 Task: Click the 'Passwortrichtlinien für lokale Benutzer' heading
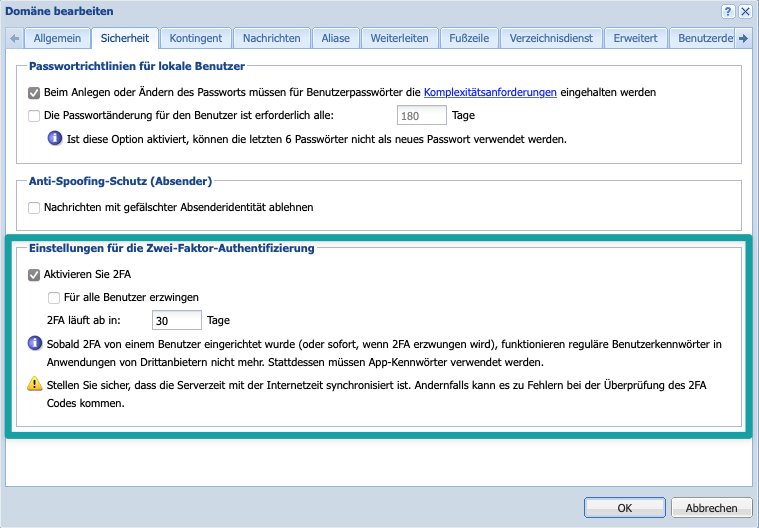[137, 66]
